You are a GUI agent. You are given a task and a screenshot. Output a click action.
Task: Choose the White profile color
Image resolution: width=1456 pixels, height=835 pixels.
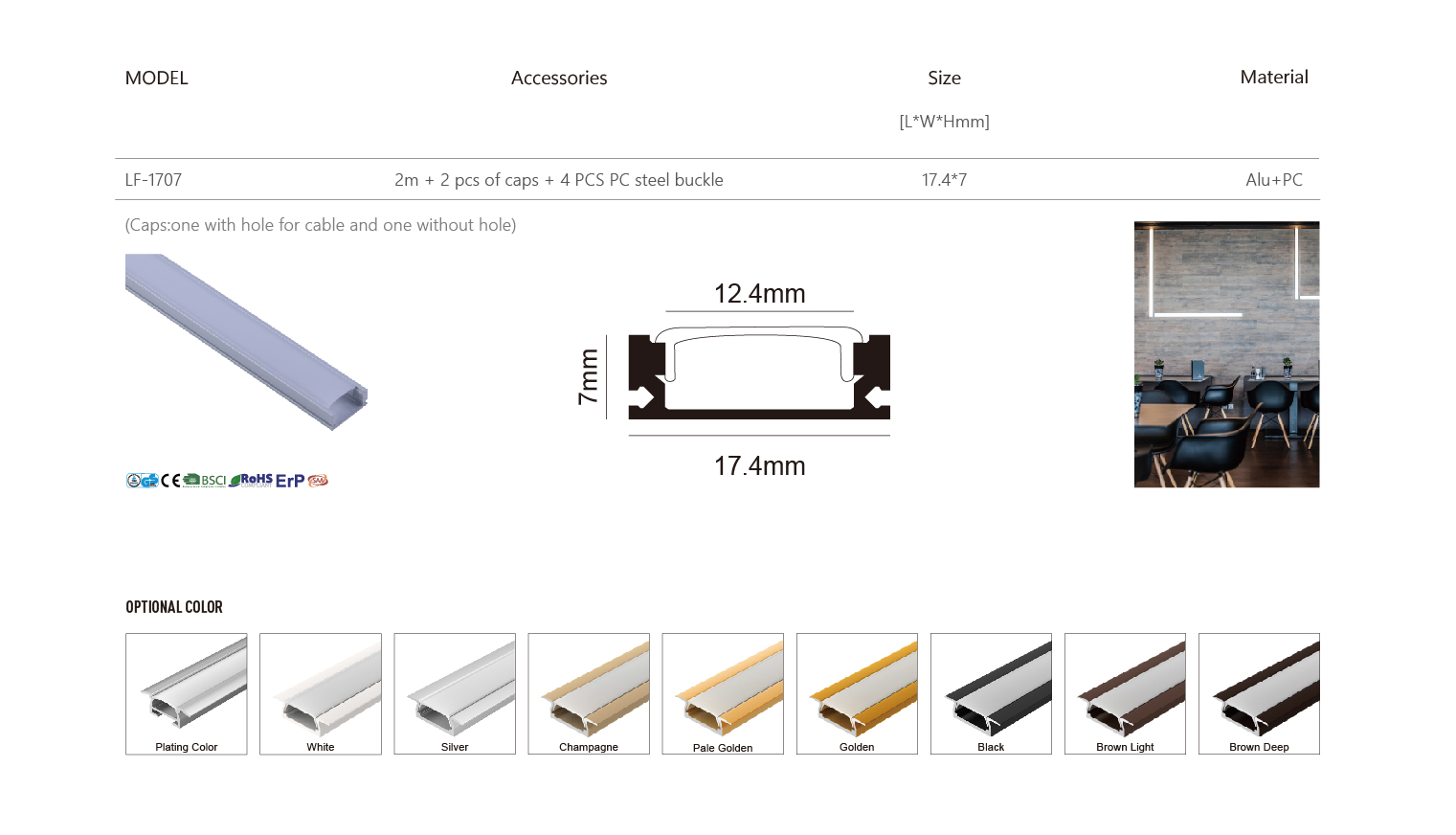321,693
